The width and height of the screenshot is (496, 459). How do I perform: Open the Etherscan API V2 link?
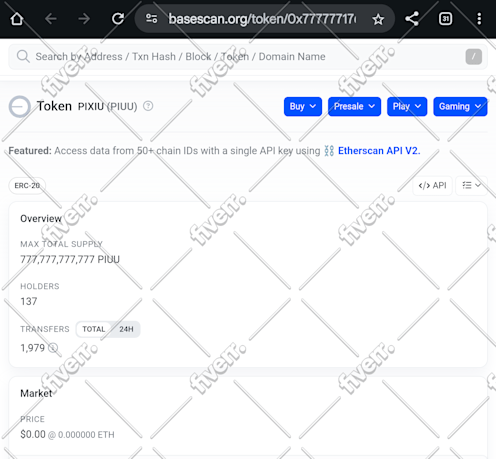[379, 151]
